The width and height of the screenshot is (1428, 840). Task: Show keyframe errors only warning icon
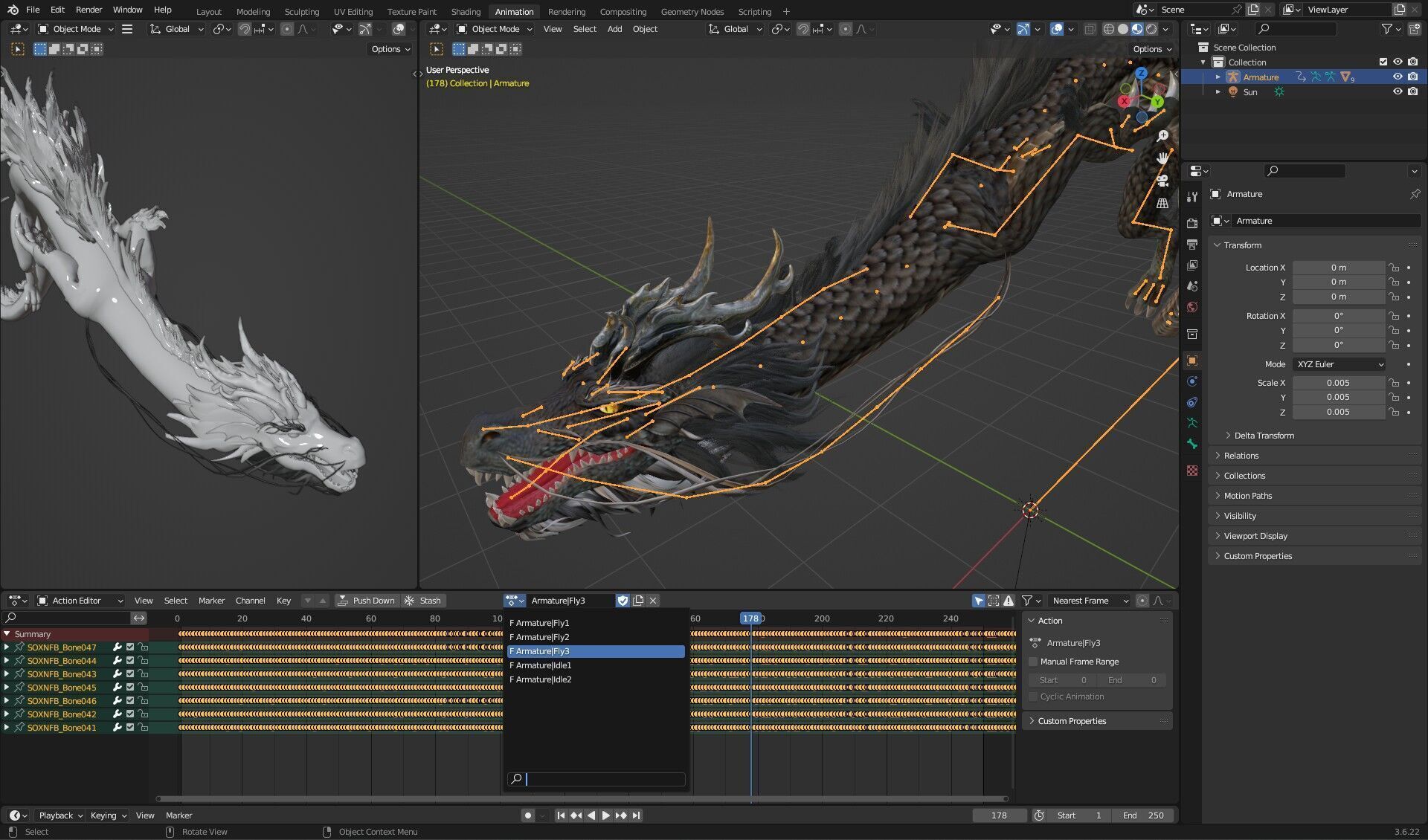pyautogui.click(x=1009, y=601)
